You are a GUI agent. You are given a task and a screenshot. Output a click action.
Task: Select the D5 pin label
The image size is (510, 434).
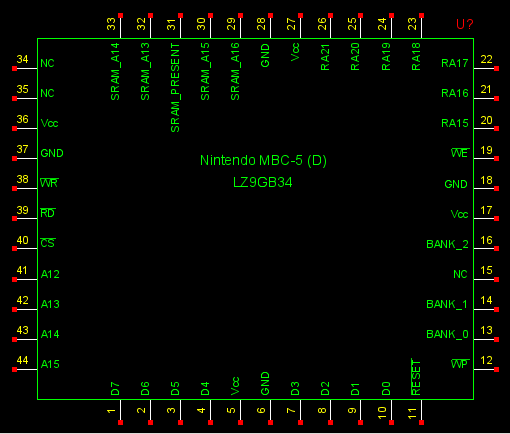point(175,389)
